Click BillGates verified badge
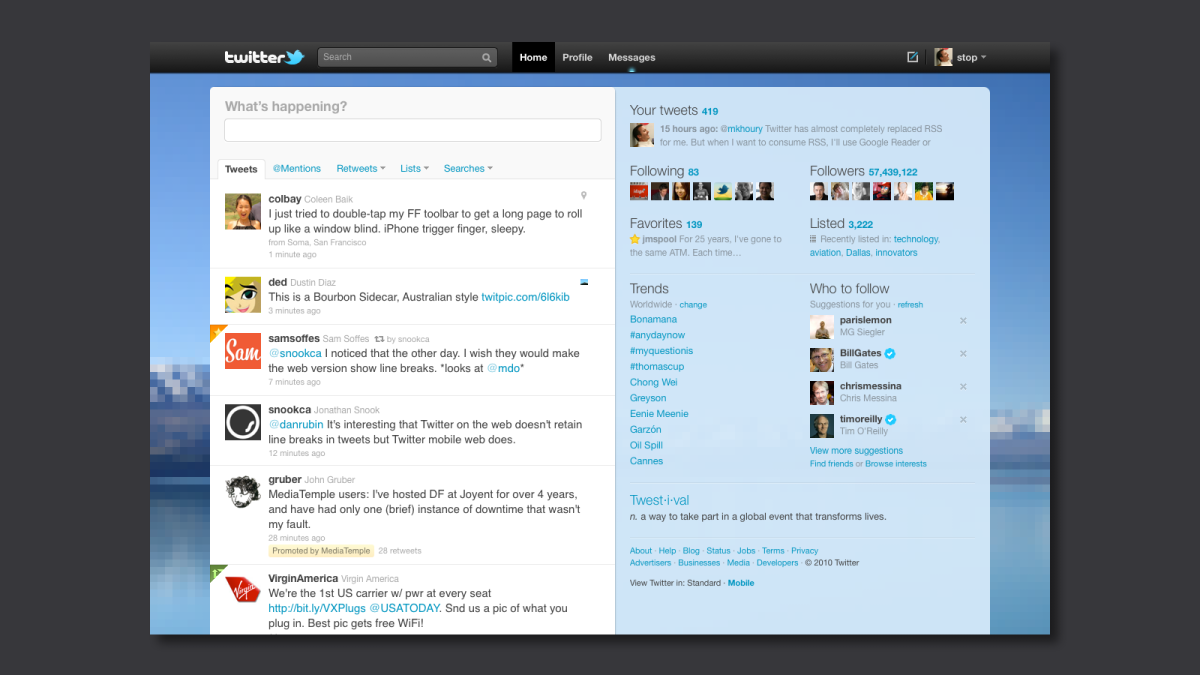 890,353
